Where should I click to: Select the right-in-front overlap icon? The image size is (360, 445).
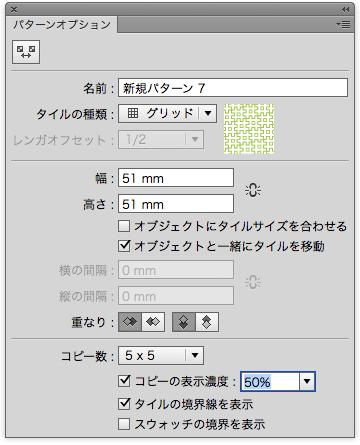153,322
